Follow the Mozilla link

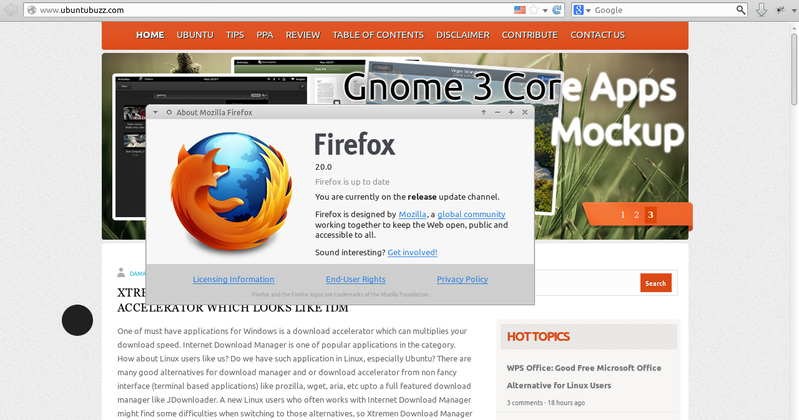tap(412, 214)
